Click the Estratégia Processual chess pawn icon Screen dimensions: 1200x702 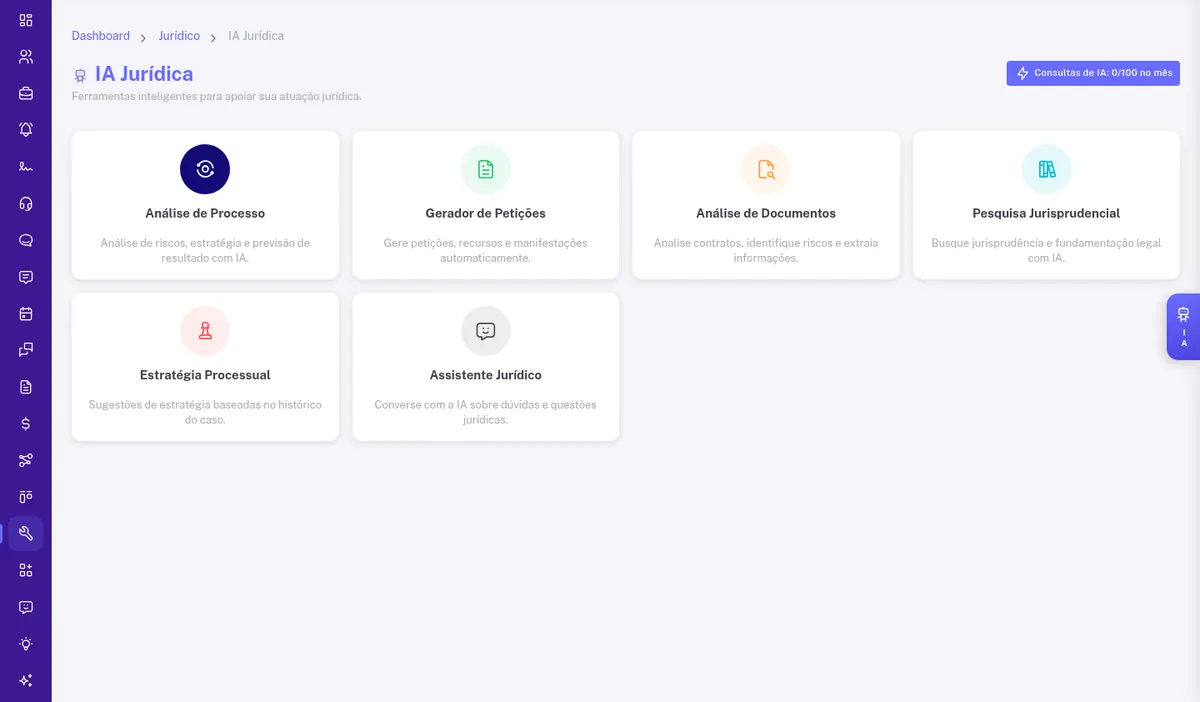(205, 331)
